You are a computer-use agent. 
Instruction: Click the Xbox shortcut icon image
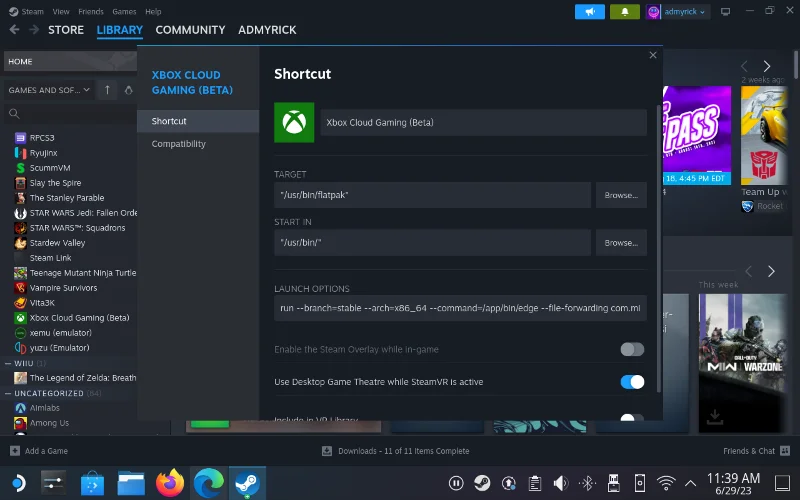(x=294, y=122)
